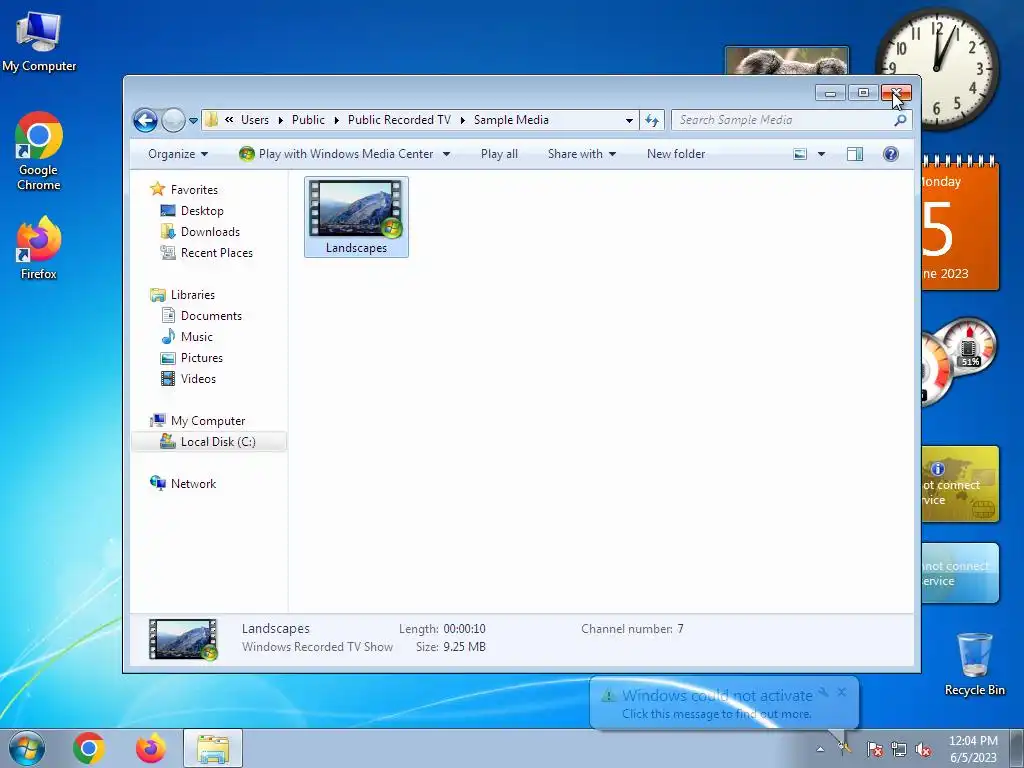The height and width of the screenshot is (768, 1024).
Task: Click Play with Windows Media Center
Action: click(337, 154)
